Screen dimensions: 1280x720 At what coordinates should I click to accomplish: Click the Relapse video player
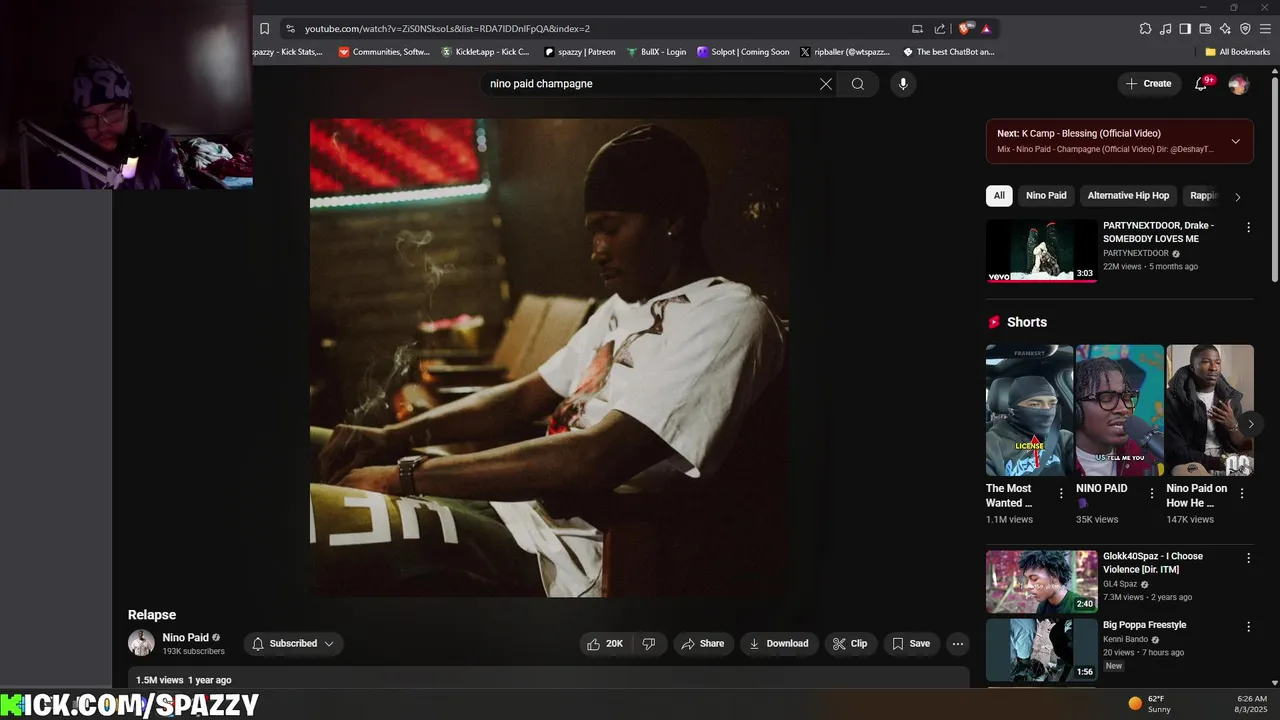click(x=549, y=358)
